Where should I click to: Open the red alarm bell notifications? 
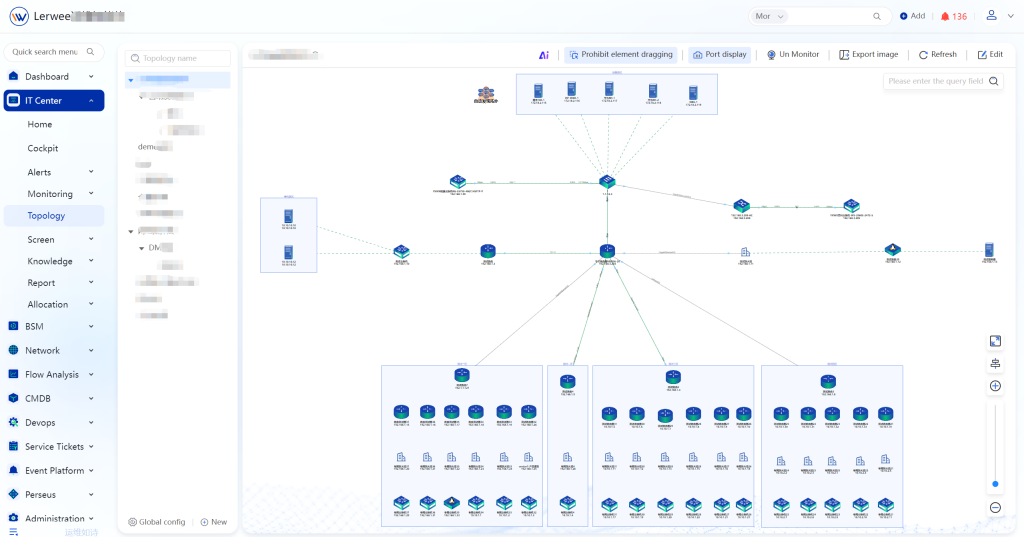tap(953, 17)
